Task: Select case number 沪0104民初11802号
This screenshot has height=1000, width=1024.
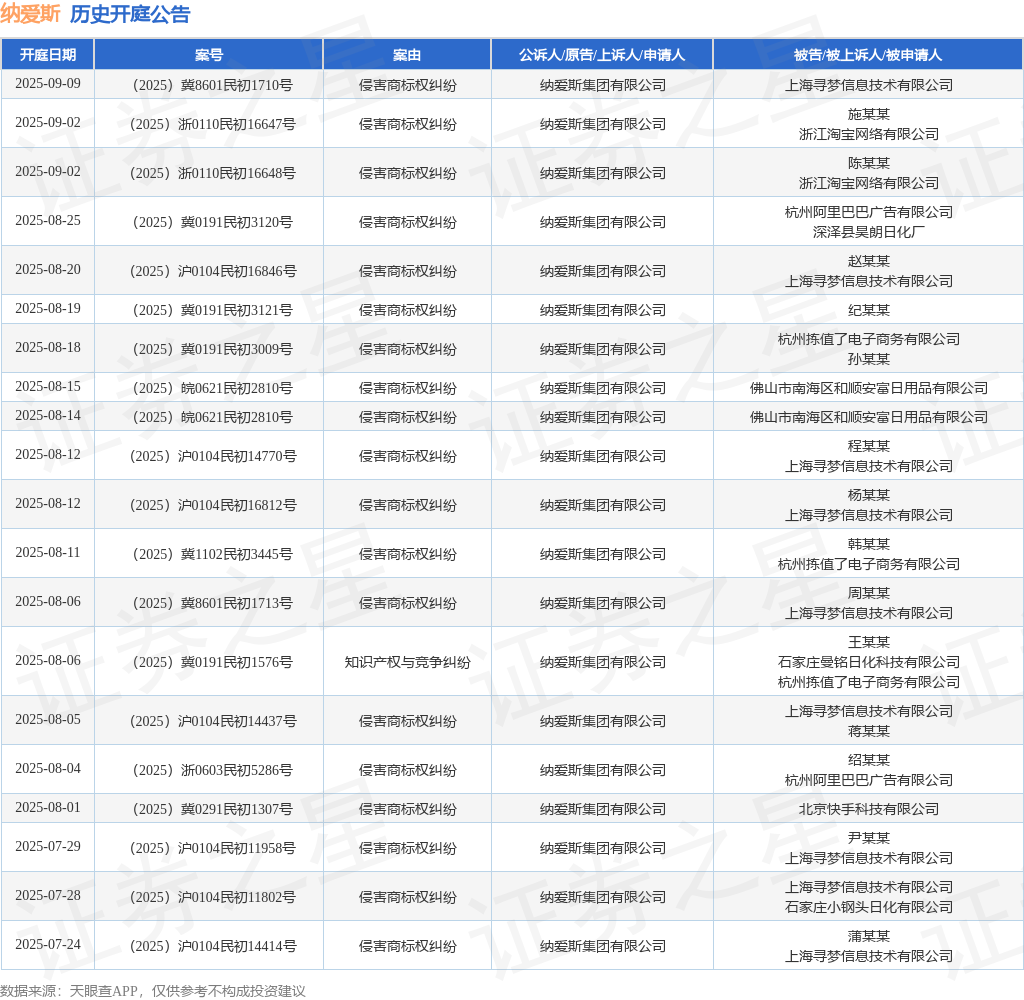Action: 213,897
